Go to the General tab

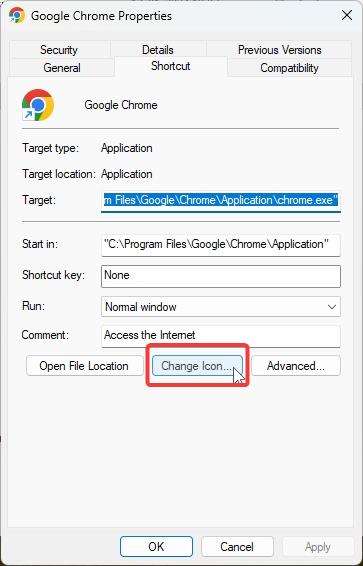click(62, 68)
